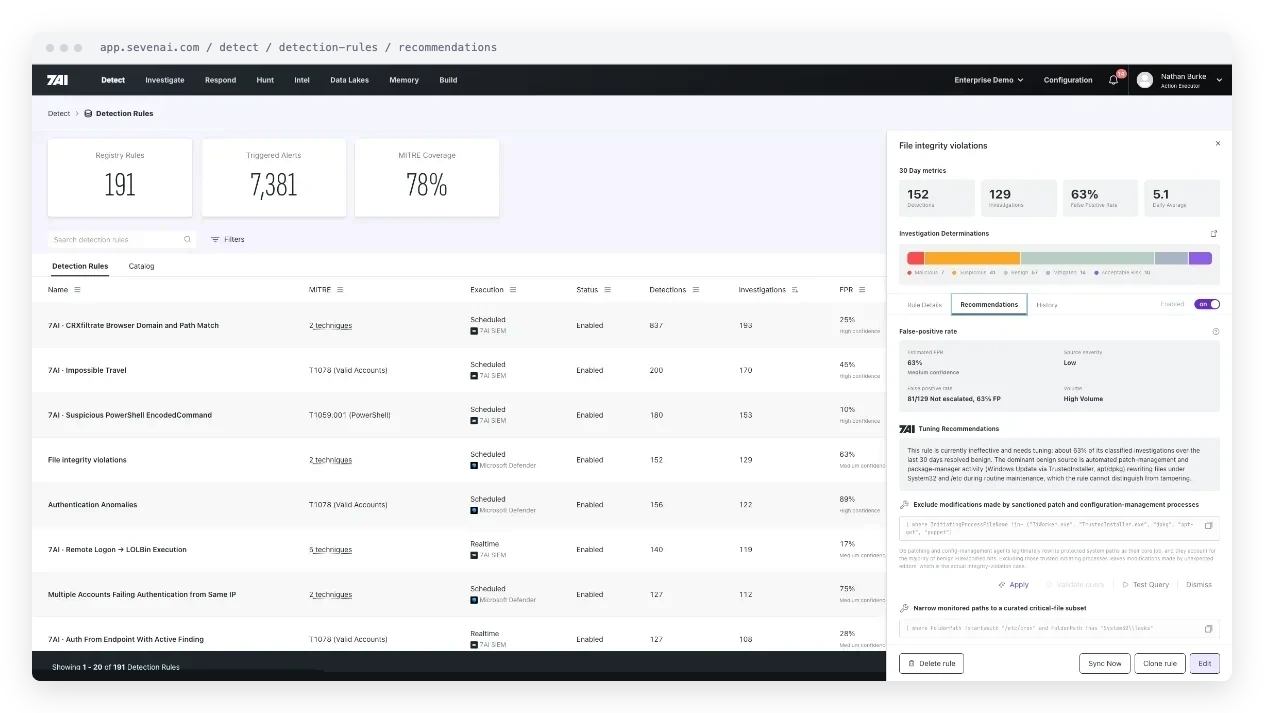
Task: Open FPR column menu icon
Action: coord(863,290)
